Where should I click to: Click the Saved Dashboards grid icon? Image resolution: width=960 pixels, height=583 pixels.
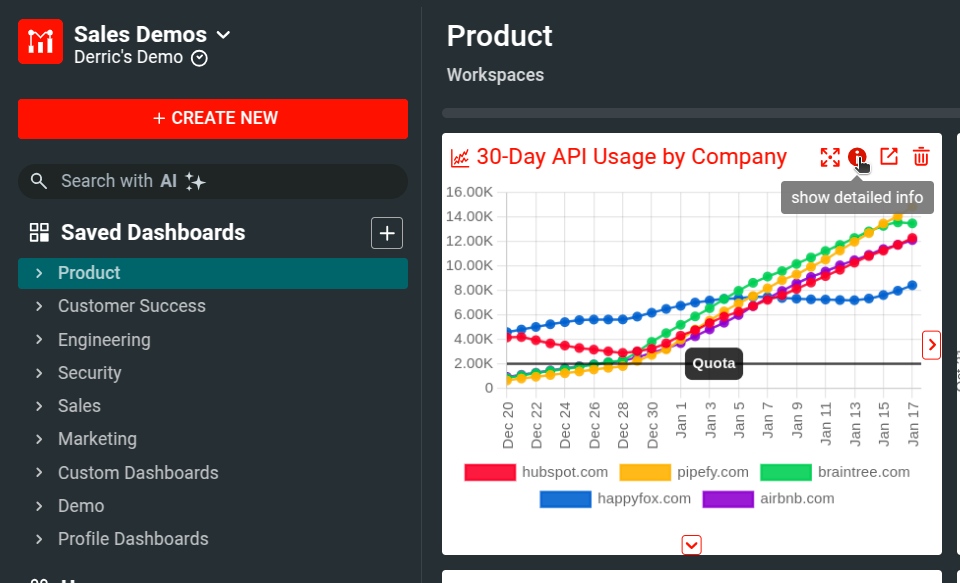coord(39,233)
